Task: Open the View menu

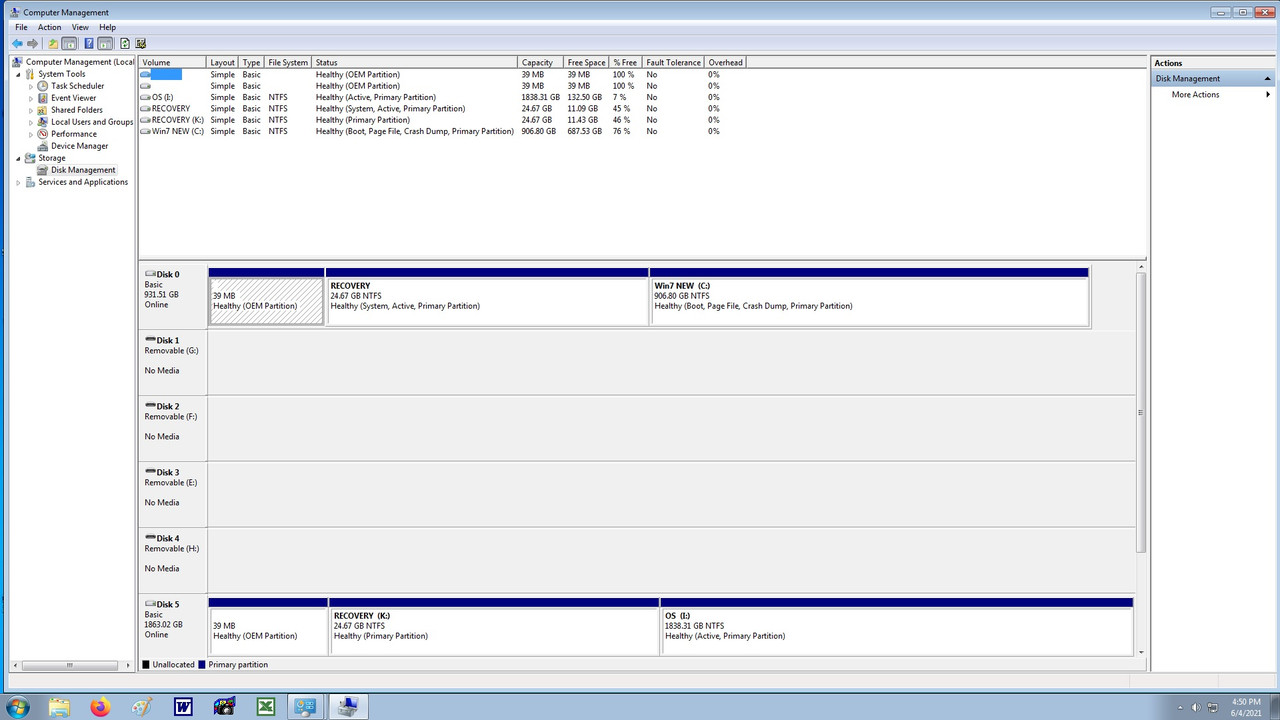Action: (x=80, y=26)
